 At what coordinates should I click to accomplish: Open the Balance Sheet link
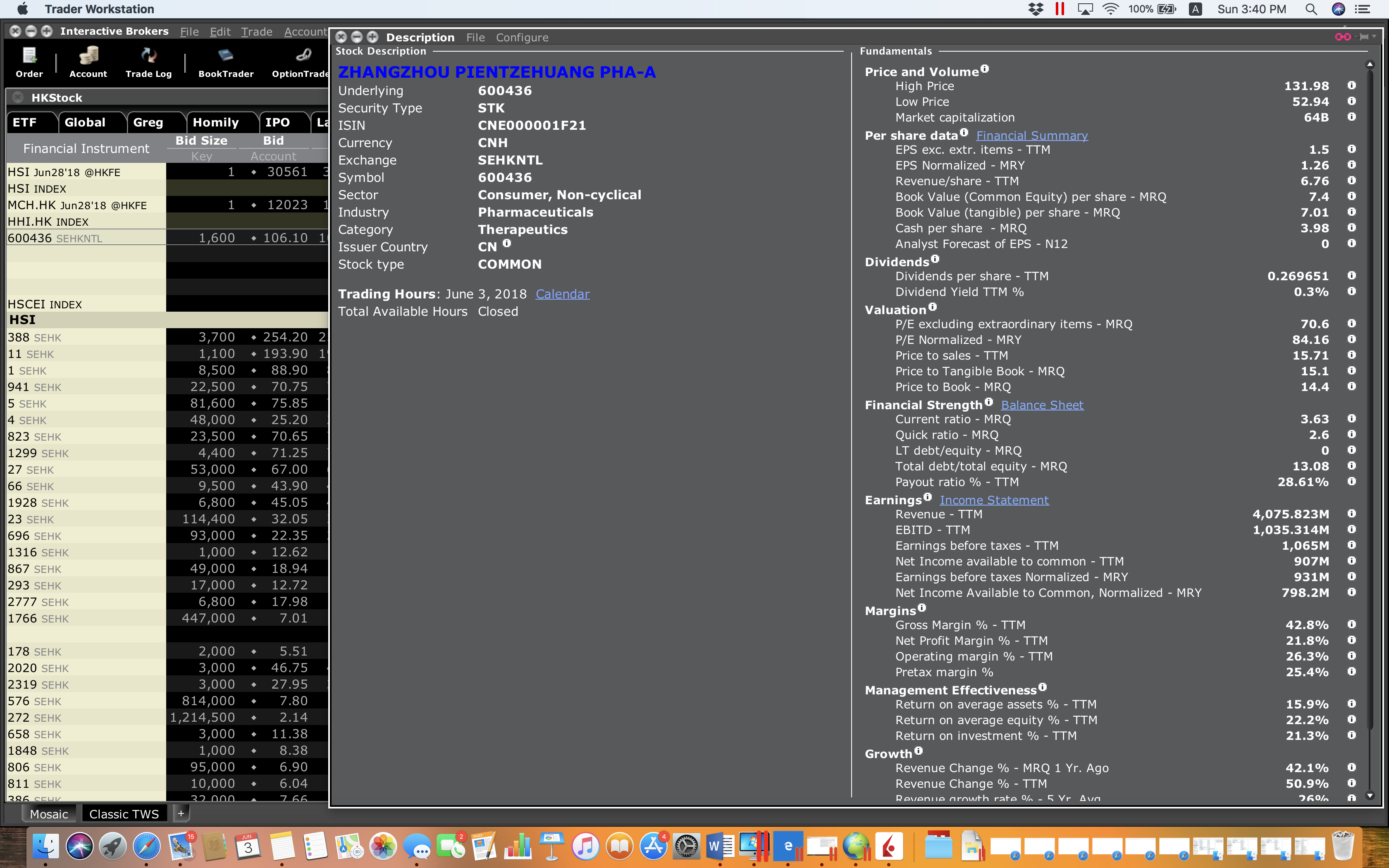pos(1042,405)
